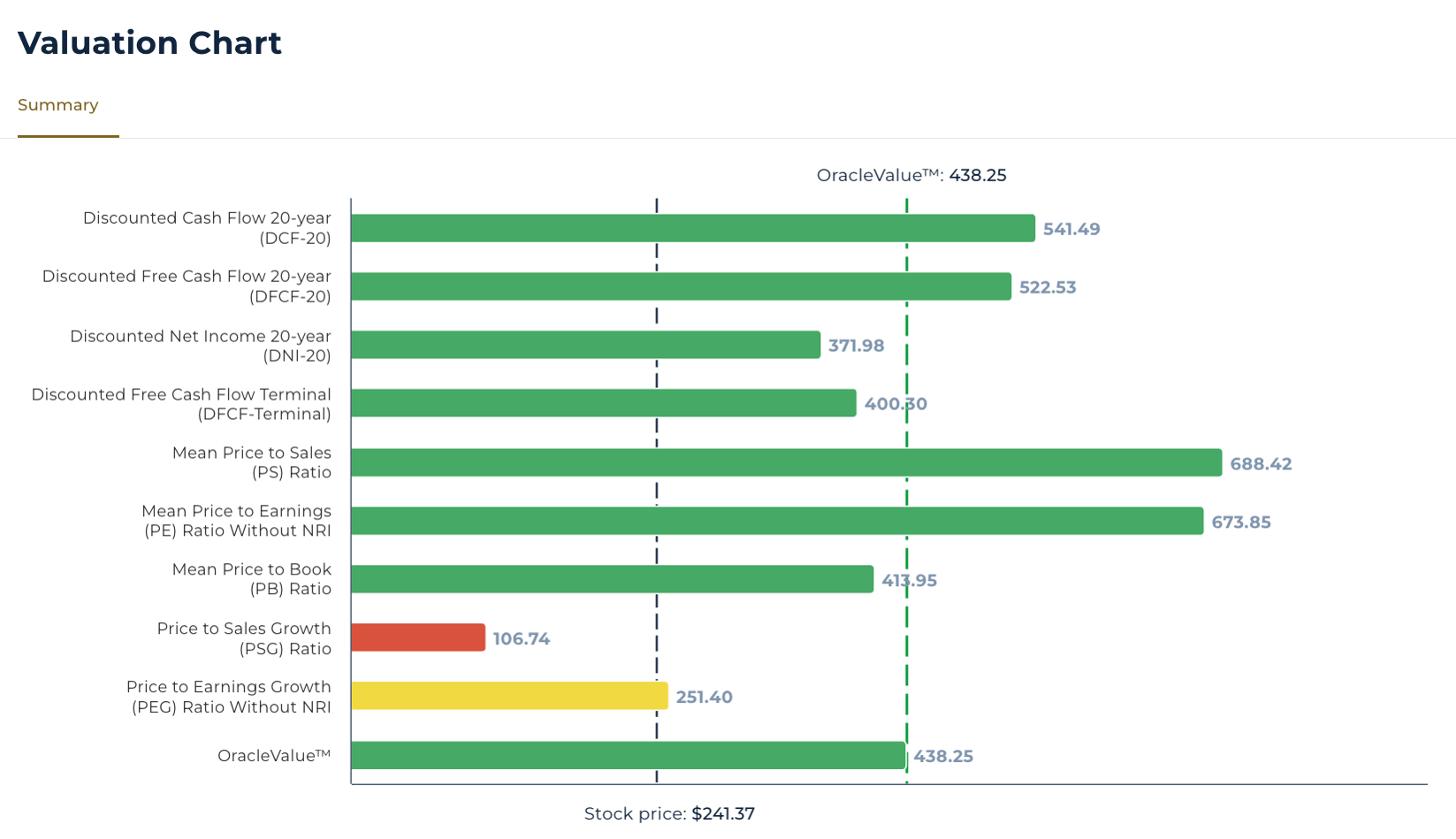1456x839 pixels.
Task: Click the 541.49 value label
Action: click(x=1071, y=230)
